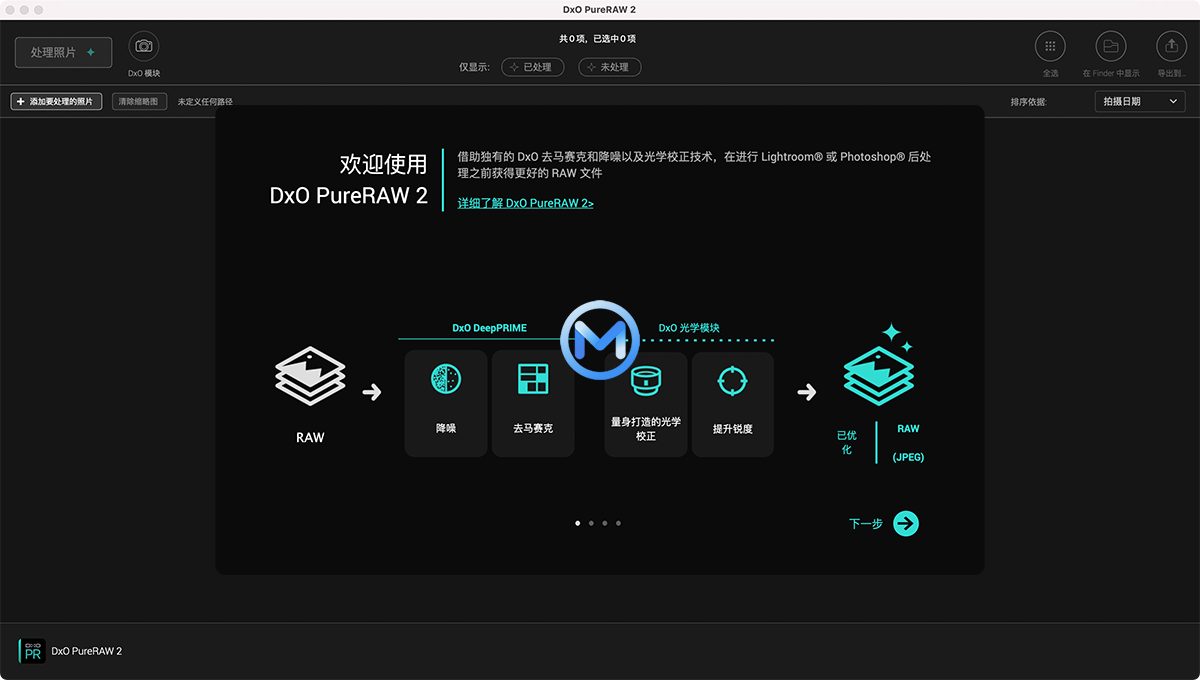Select the fourth page indicator dot
Image resolution: width=1200 pixels, height=680 pixels.
click(x=618, y=523)
